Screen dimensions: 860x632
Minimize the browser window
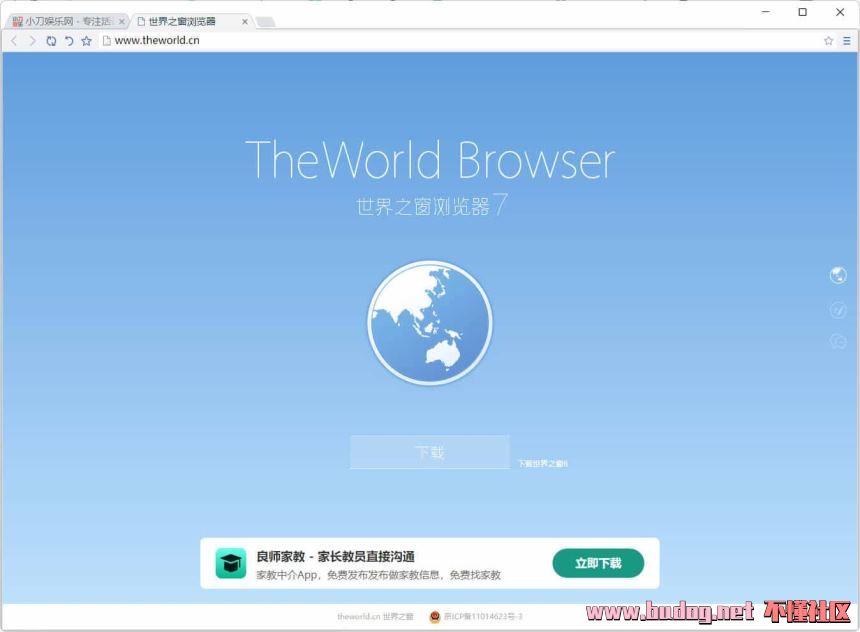[x=766, y=12]
